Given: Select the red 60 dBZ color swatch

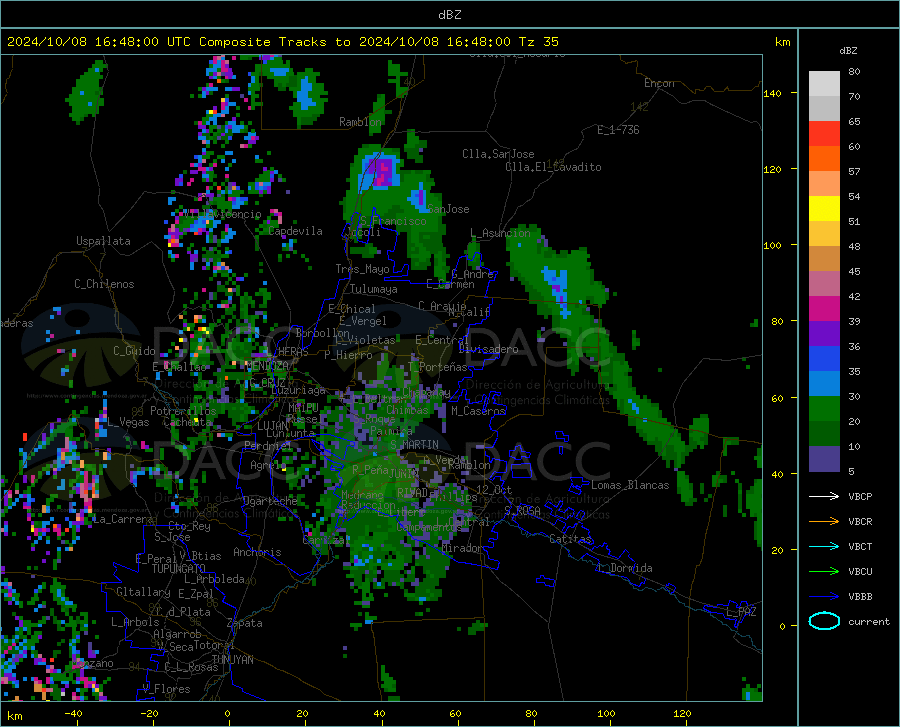Looking at the screenshot, I should click(x=824, y=134).
